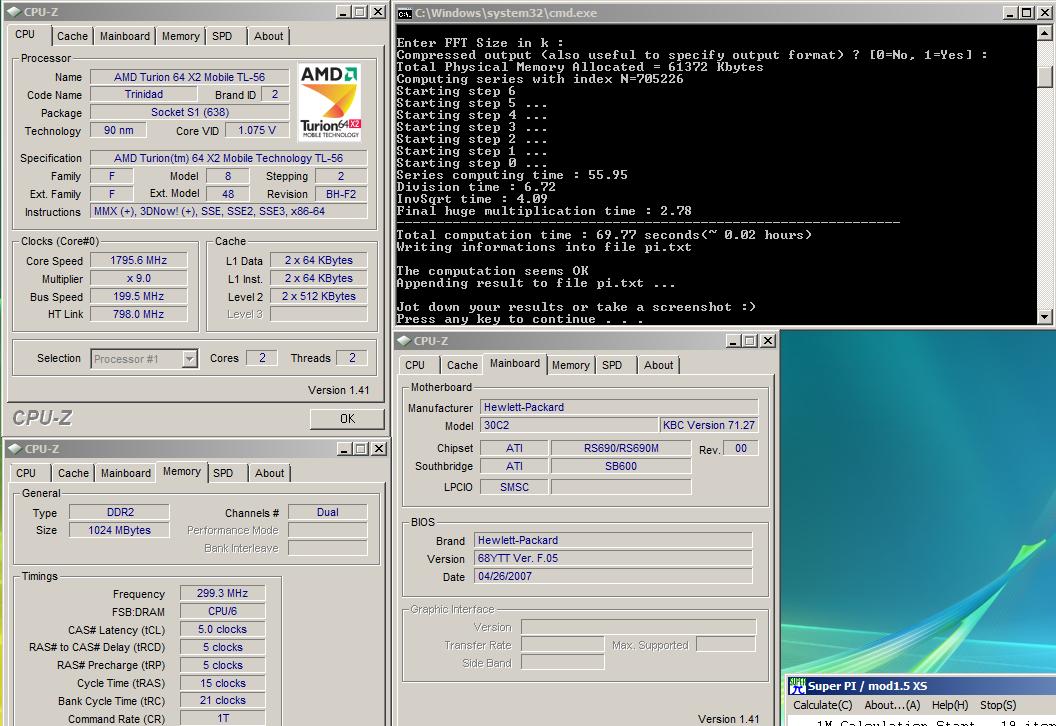Viewport: 1056px width, 726px height.
Task: Click the Southbridge SB600 value
Action: 621,466
